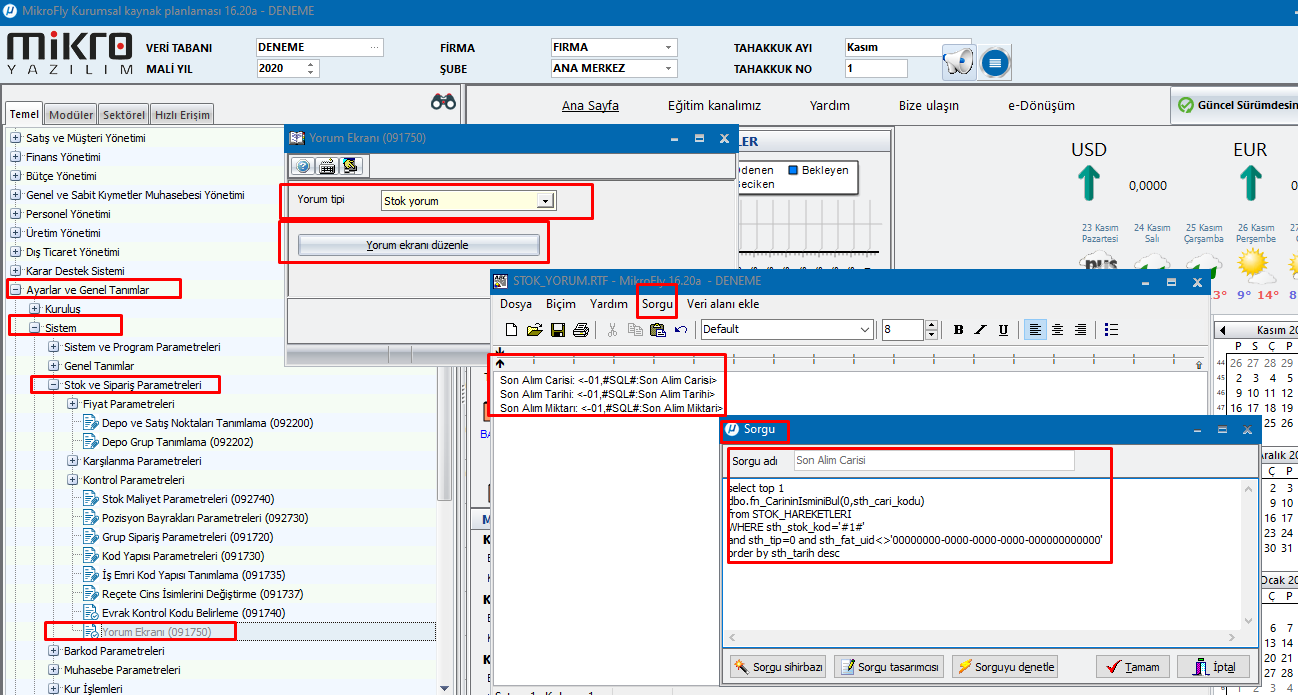Align text right

pos(1080,330)
